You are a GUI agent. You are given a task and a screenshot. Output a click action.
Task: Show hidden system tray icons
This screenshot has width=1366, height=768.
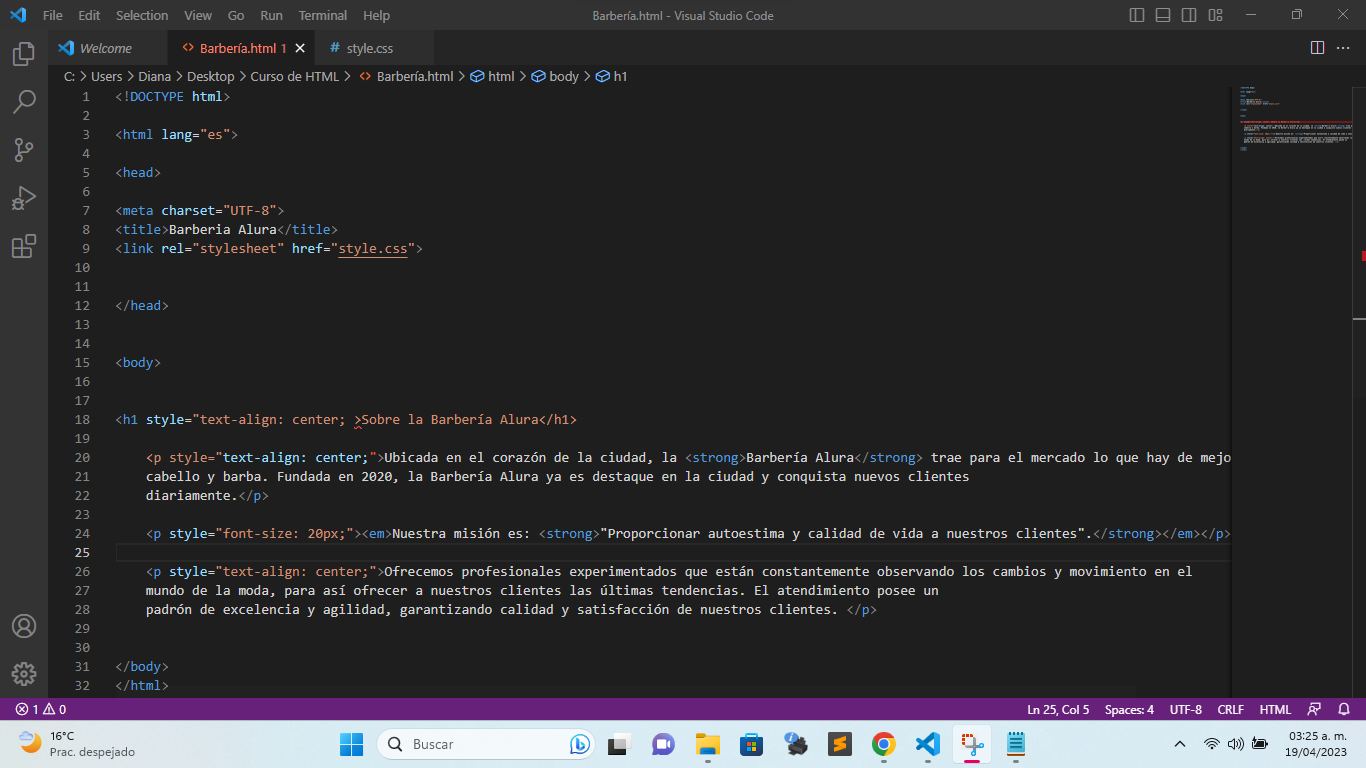point(1180,744)
